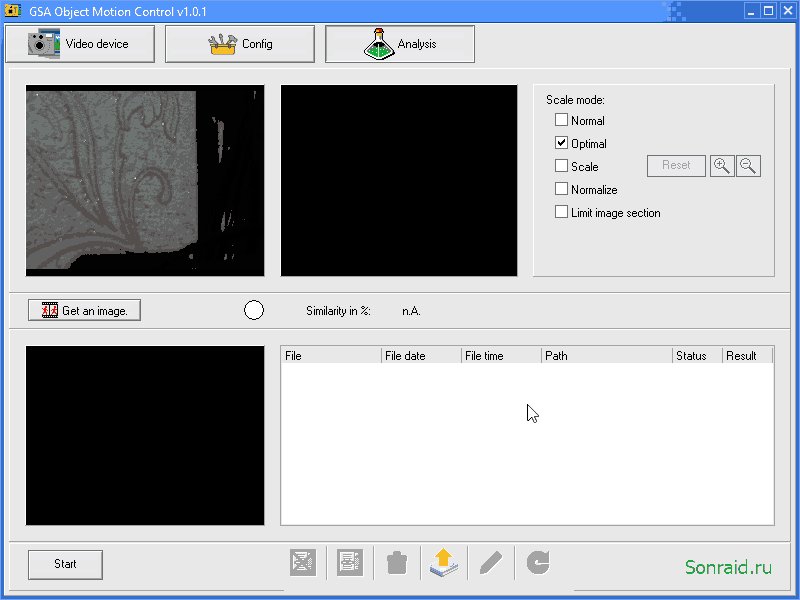This screenshot has width=800, height=600.
Task: Maximize the GSA Object Motion Control window
Action: [x=769, y=11]
